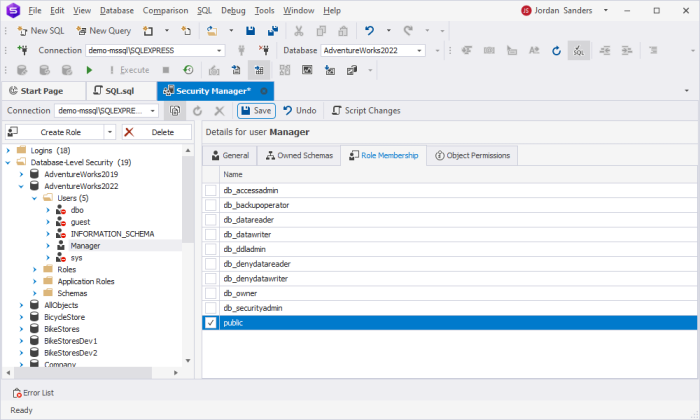Viewport: 700px width, 420px height.
Task: Click the Undo arrow in main toolbar
Action: [x=369, y=31]
